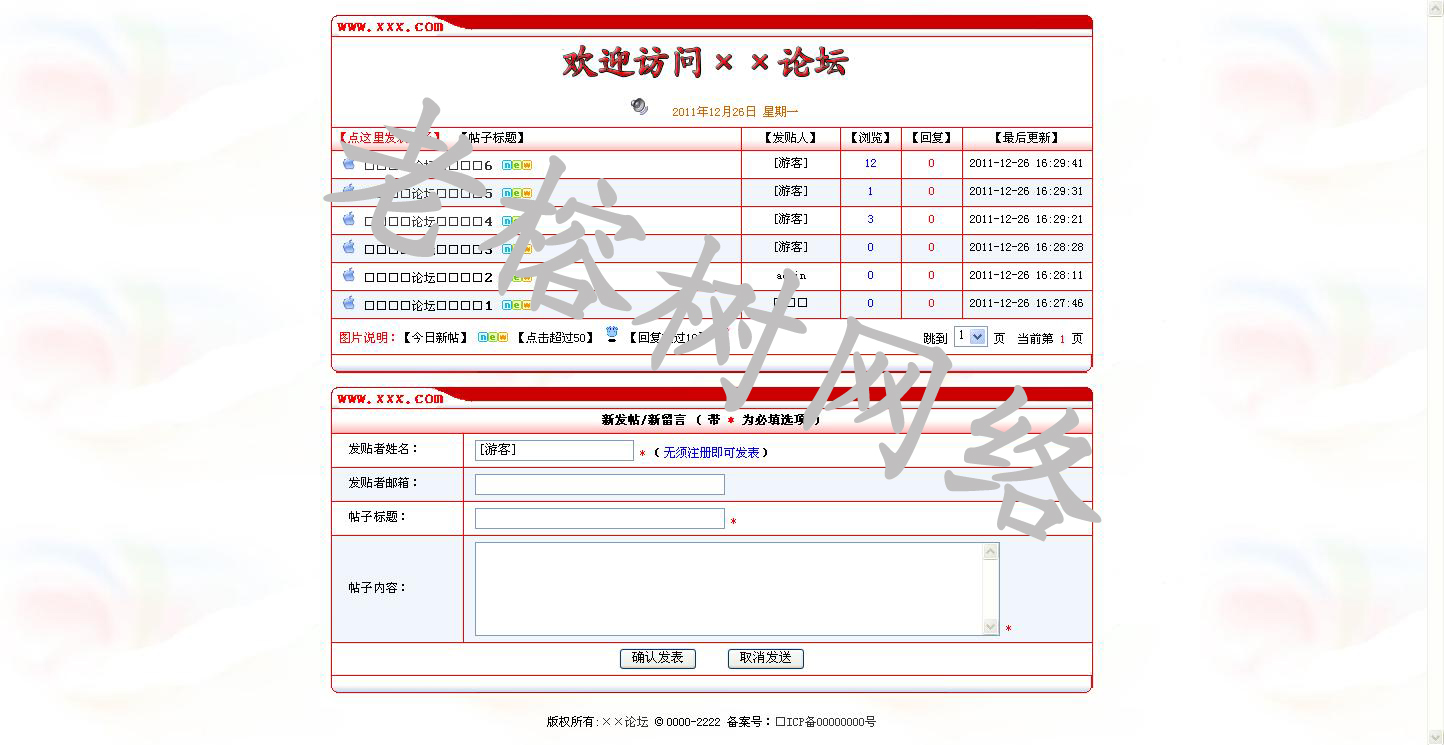Viewport: 1444px width, 745px height.
Task: Open the post titled 论坛 1
Action: [x=429, y=305]
